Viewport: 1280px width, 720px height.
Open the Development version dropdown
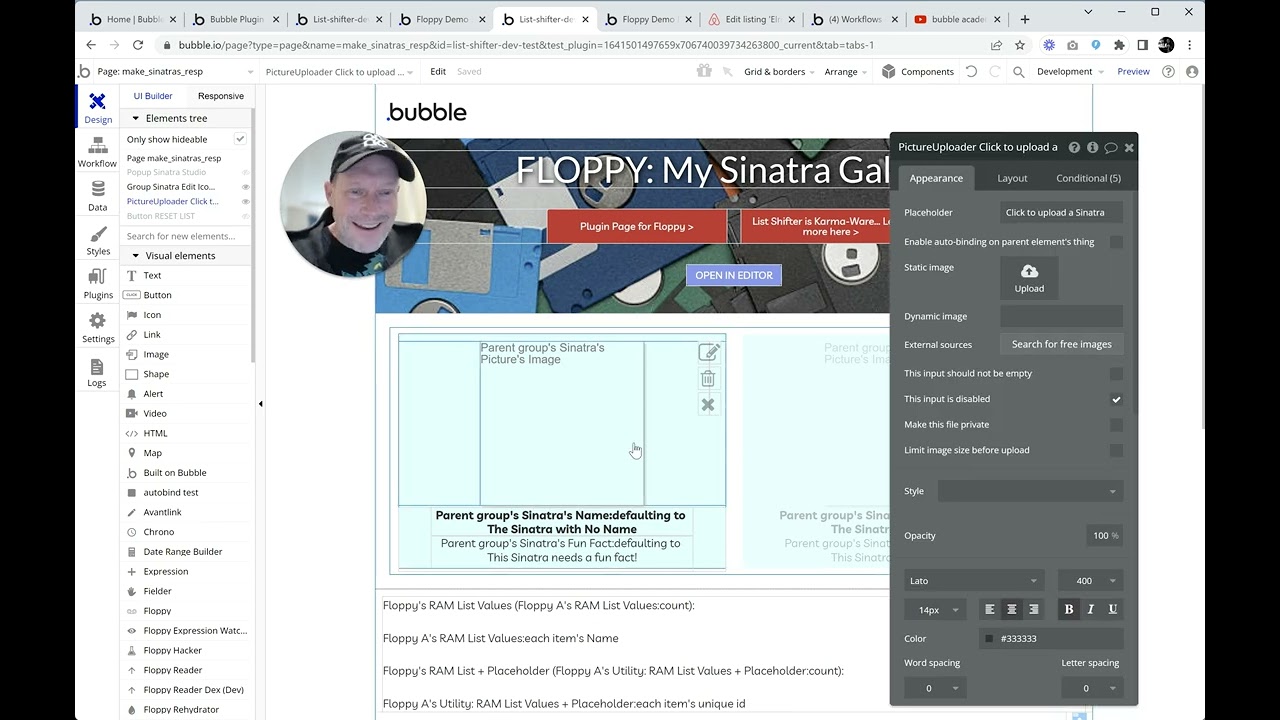pos(1070,72)
